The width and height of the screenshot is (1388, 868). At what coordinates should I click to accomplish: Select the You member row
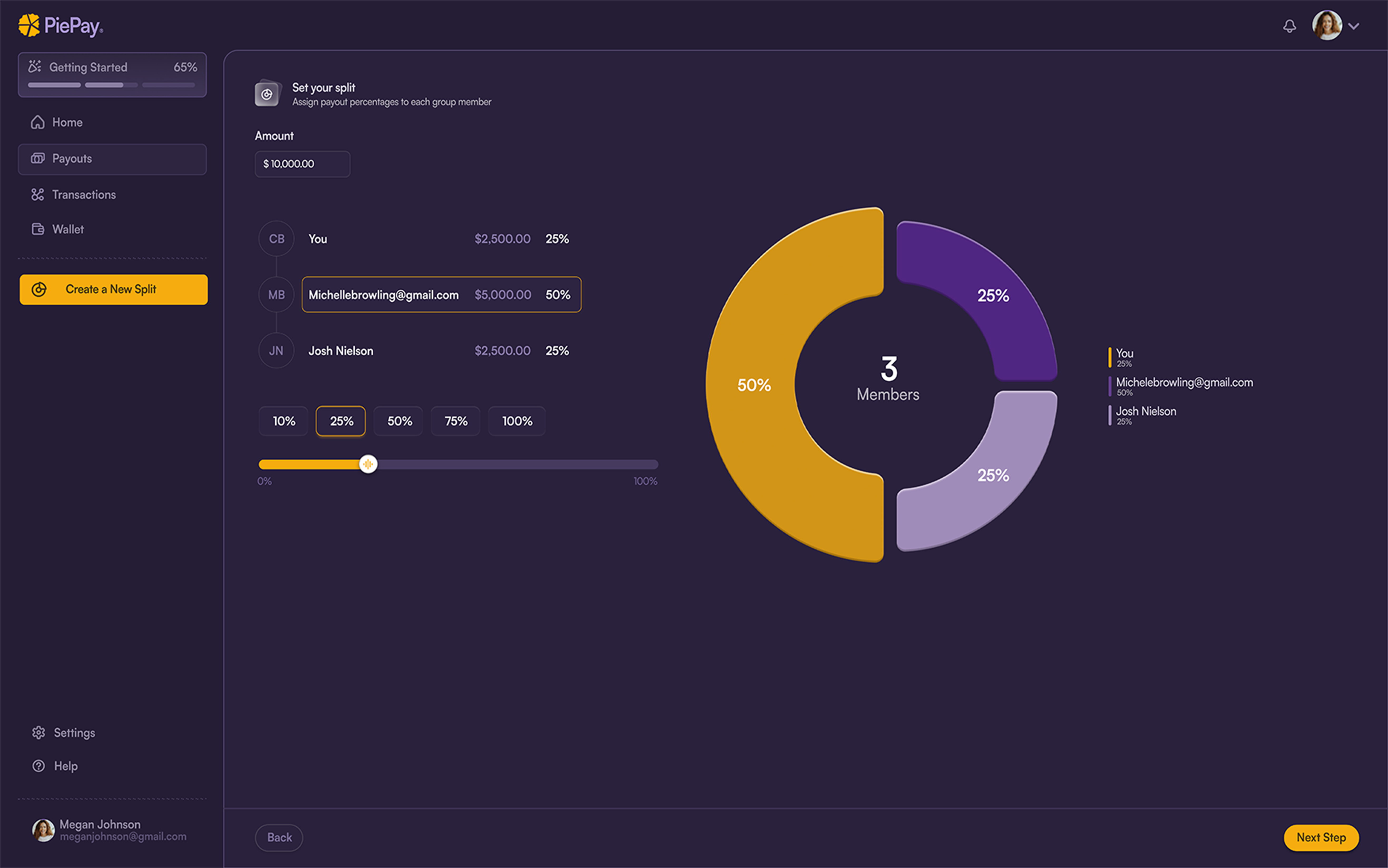441,239
